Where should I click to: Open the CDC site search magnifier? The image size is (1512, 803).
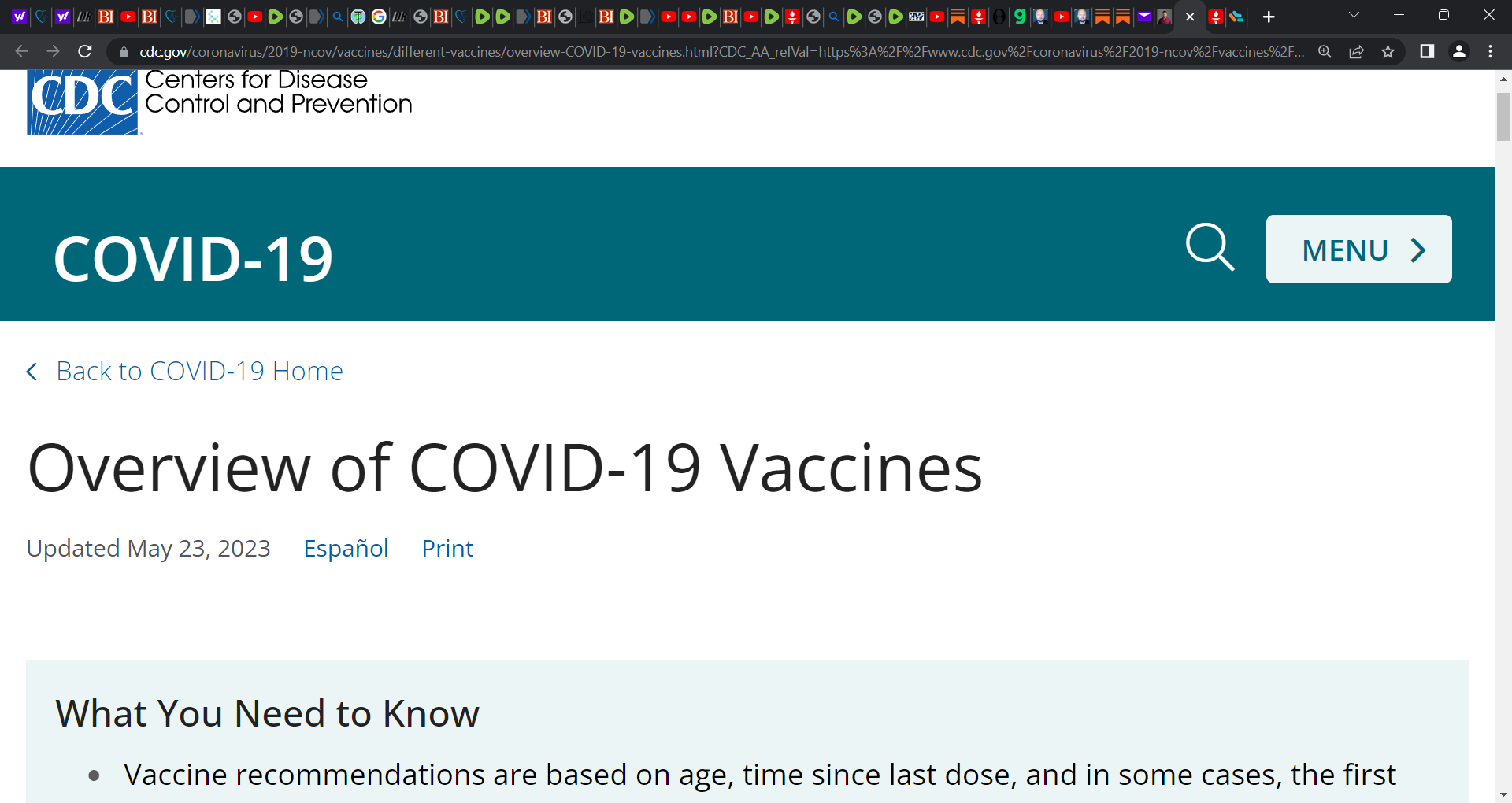pos(1210,248)
